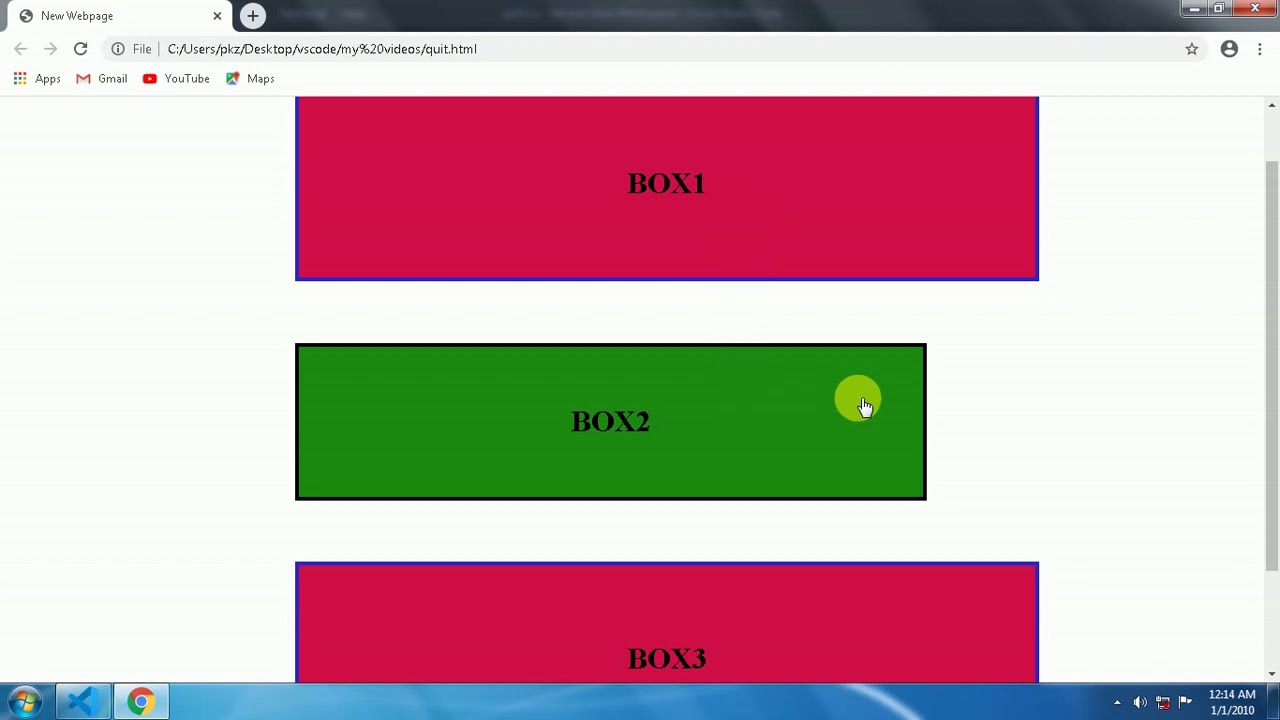The image size is (1280, 720).
Task: View site information via the info icon
Action: 117,48
